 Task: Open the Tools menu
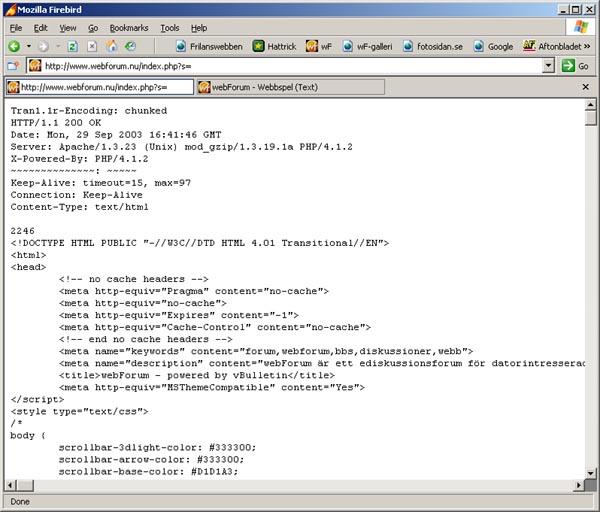(170, 28)
